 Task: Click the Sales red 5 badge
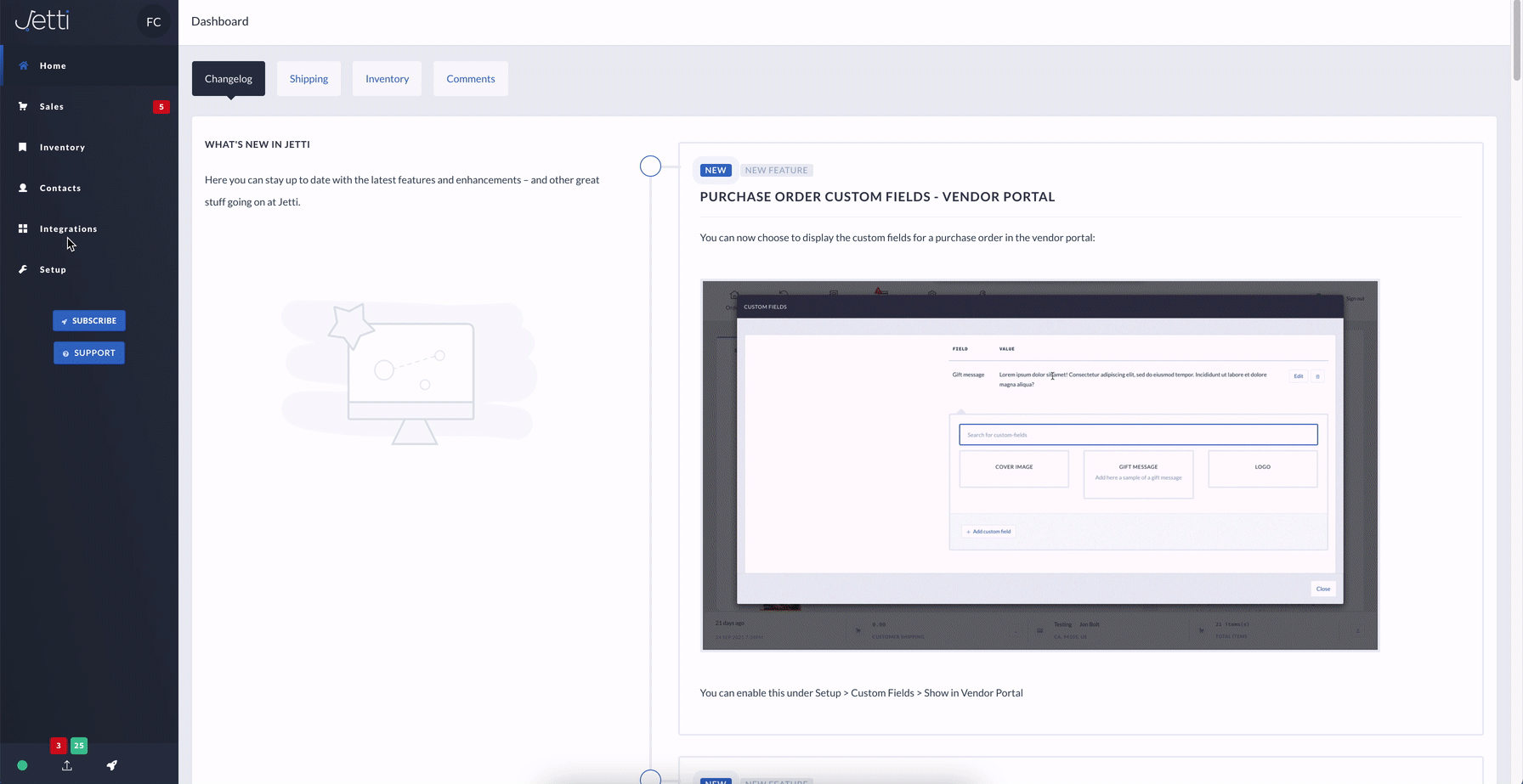tap(161, 107)
